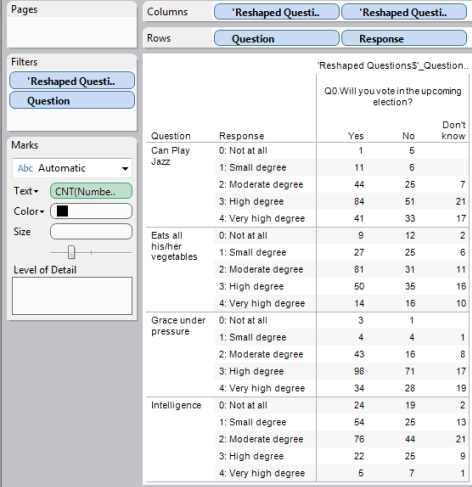This screenshot has width=472, height=487.
Task: Click the first 'Reshaped Questi..' pill on Columns
Action: coord(276,12)
